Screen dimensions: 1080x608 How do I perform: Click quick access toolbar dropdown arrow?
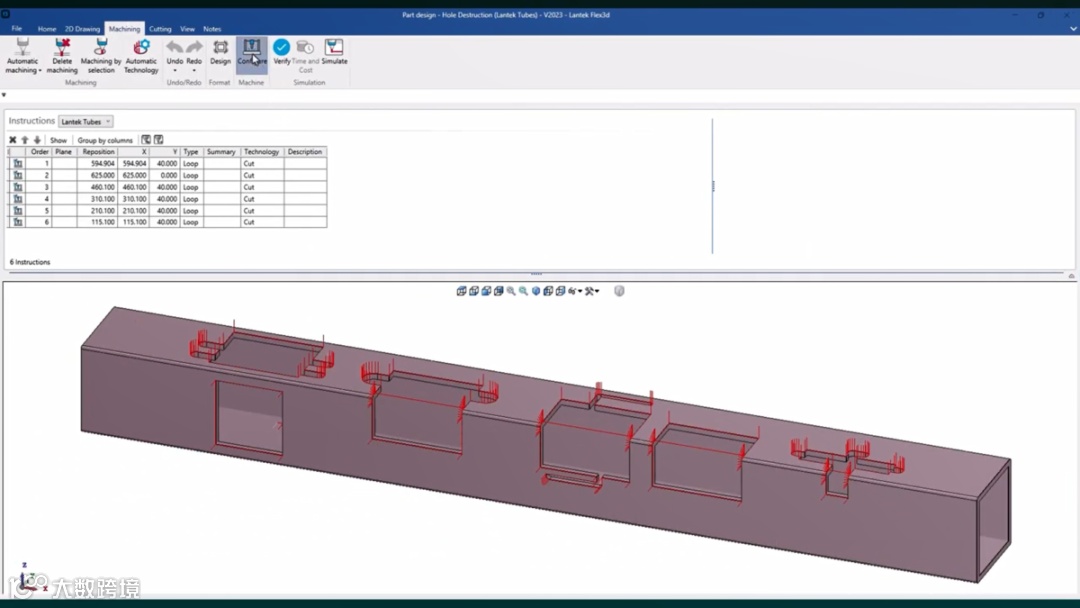[x=4, y=95]
